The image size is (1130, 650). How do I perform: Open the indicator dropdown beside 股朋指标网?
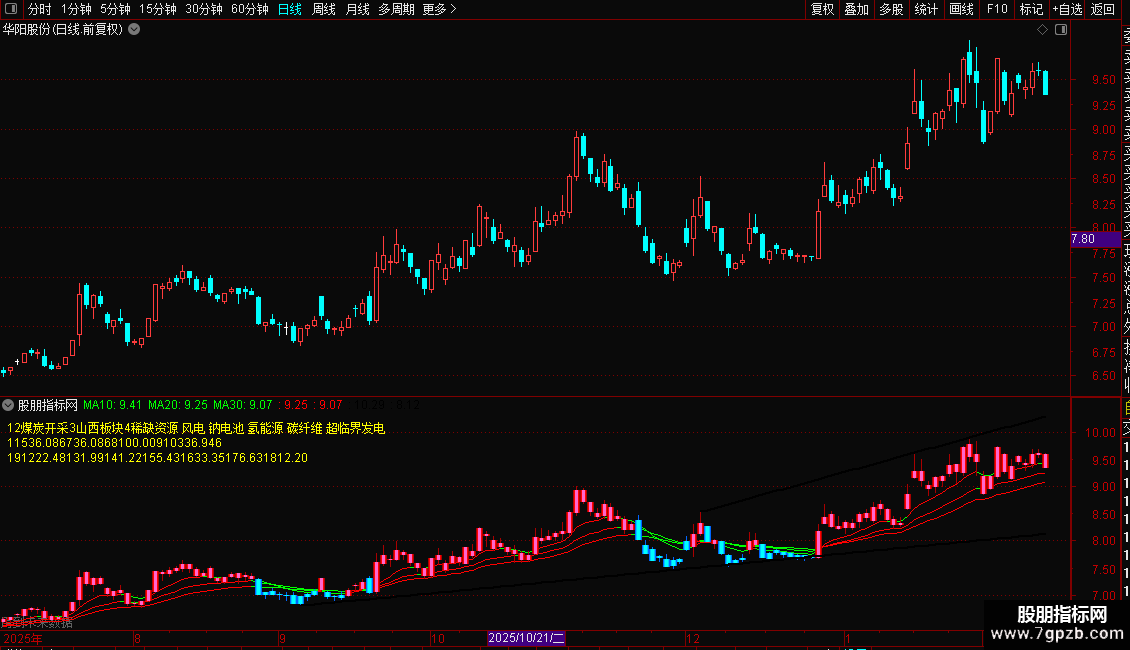click(8, 405)
